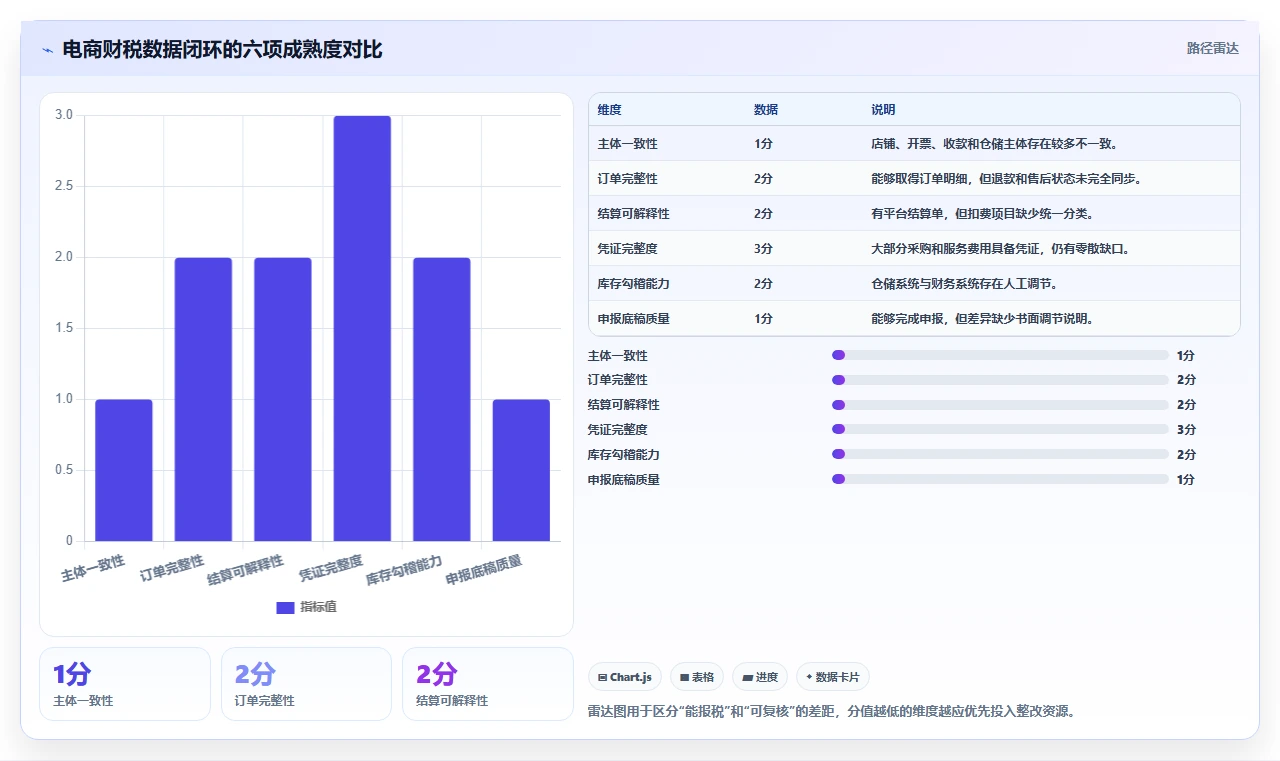Viewport: 1280px width, 761px height.
Task: Click the description 能够取得订单明细,但退款和售后状态未完全同步。
Action: click(1006, 179)
